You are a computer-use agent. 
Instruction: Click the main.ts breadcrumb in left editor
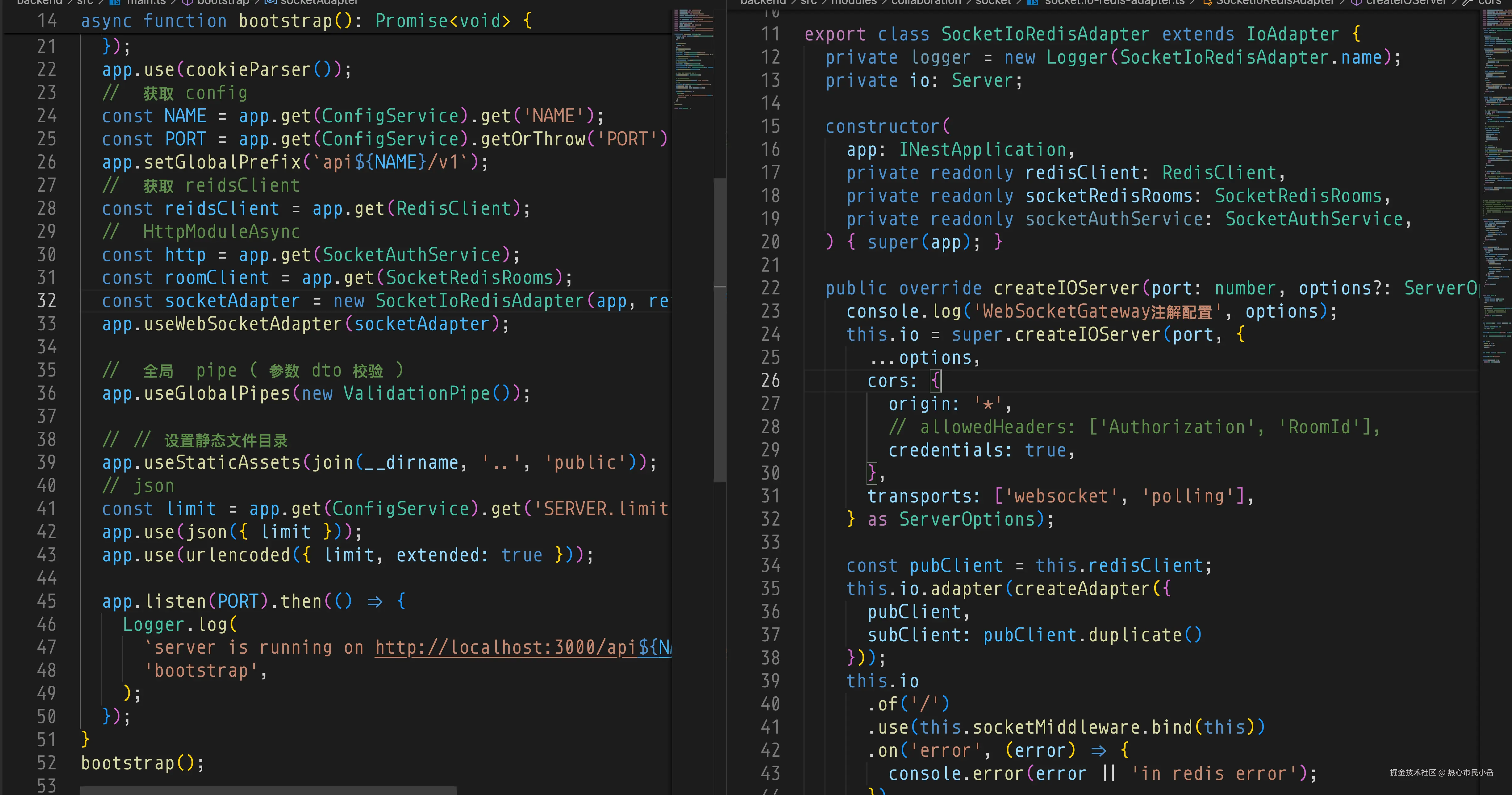click(x=146, y=2)
